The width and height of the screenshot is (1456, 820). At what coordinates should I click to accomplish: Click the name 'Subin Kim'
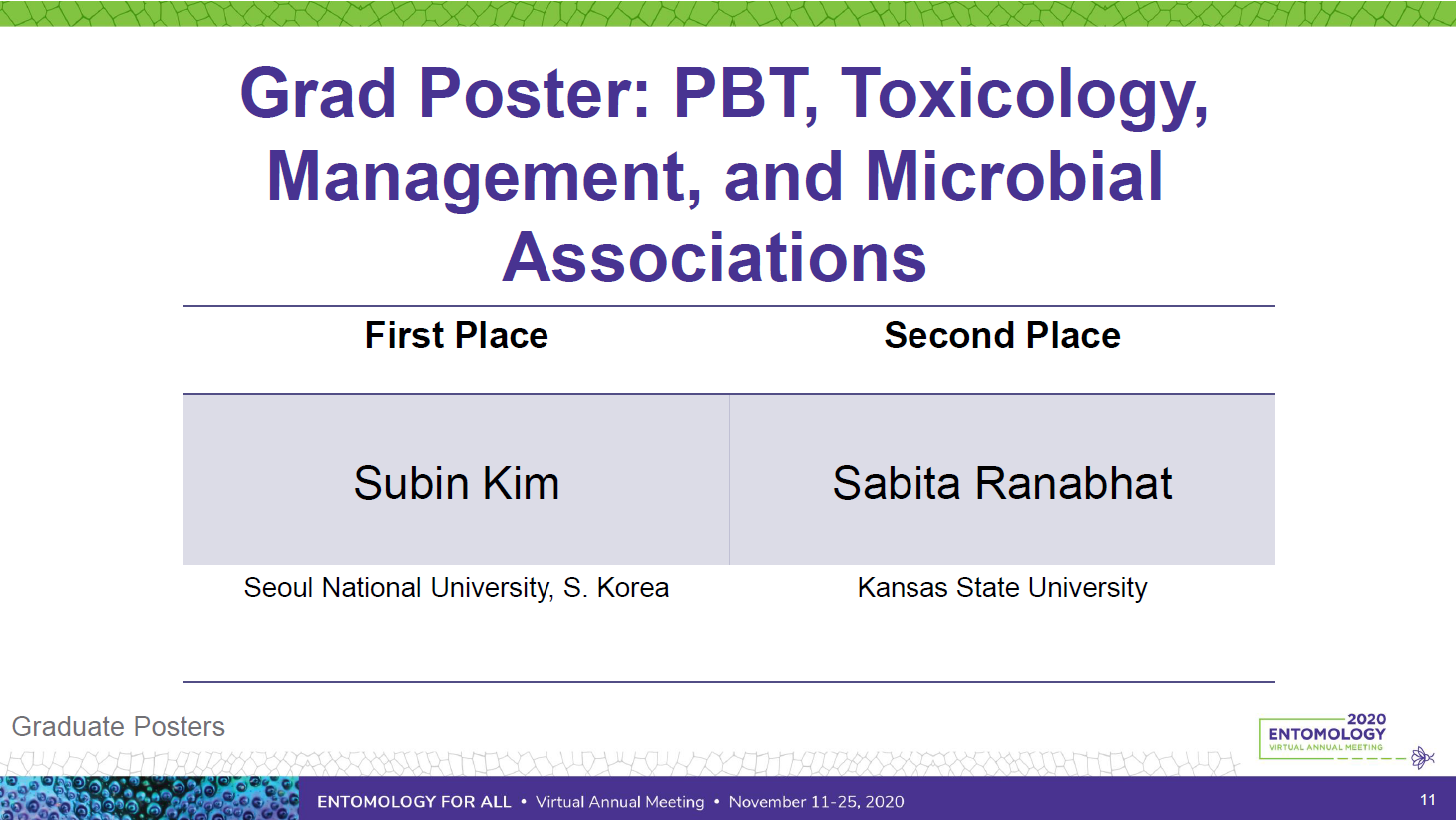point(457,483)
